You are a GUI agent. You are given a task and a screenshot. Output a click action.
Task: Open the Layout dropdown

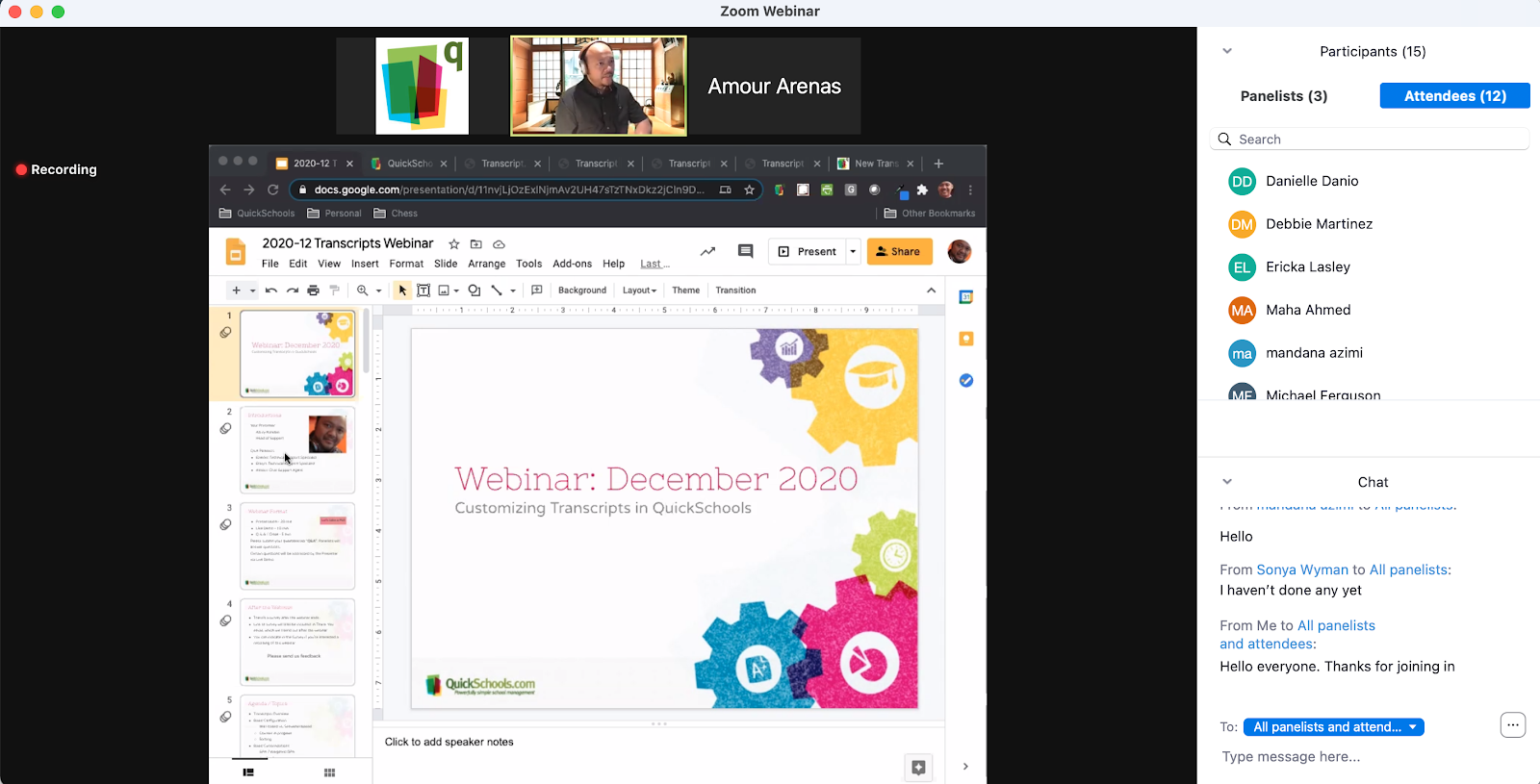(639, 291)
